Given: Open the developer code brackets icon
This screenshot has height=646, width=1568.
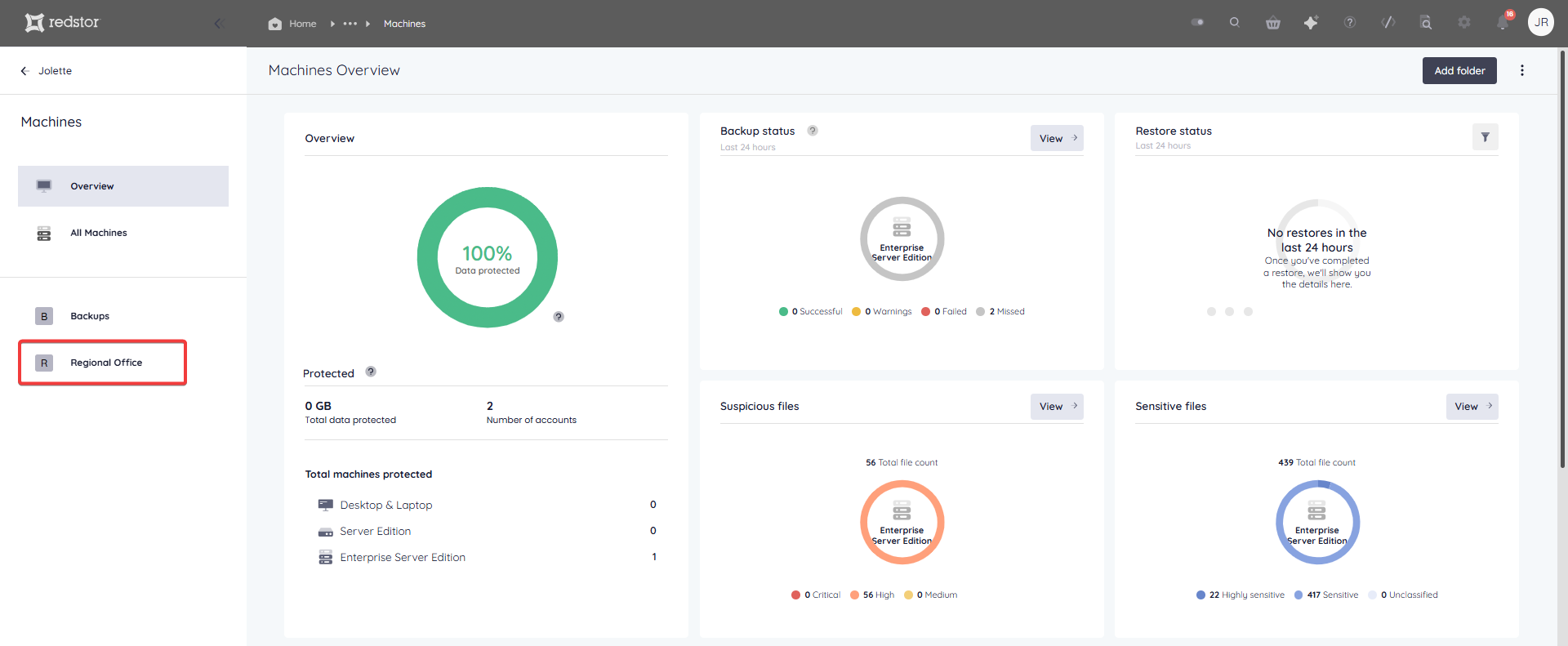Looking at the screenshot, I should [x=1388, y=23].
